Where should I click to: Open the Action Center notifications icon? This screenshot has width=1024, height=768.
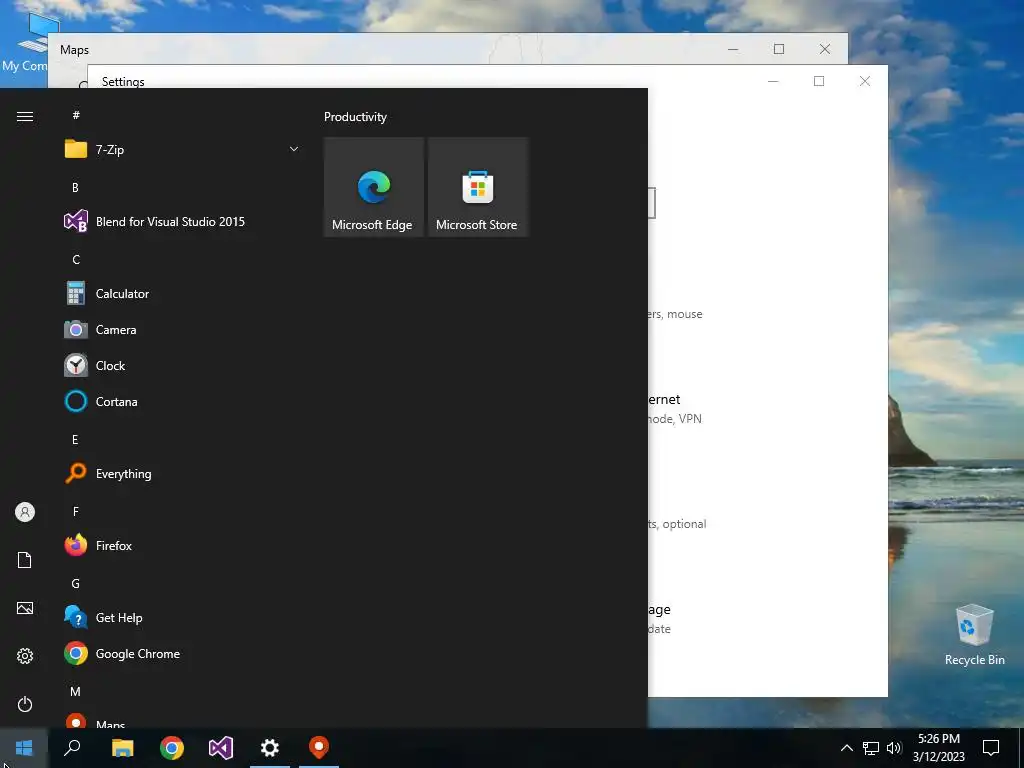click(x=991, y=748)
